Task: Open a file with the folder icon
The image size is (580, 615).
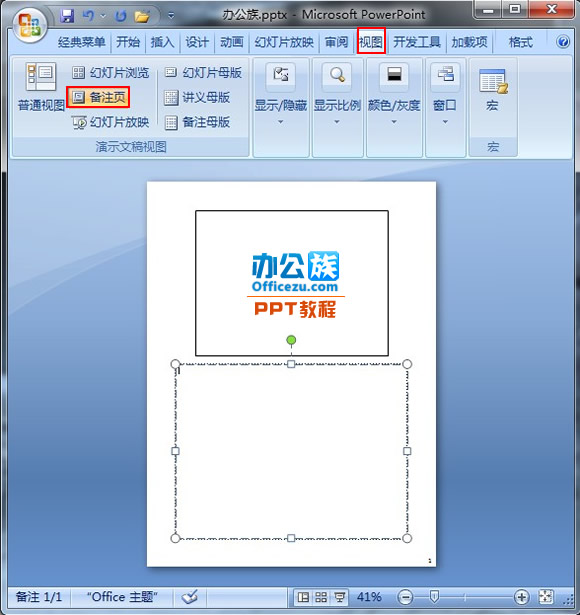Action: click(x=142, y=16)
